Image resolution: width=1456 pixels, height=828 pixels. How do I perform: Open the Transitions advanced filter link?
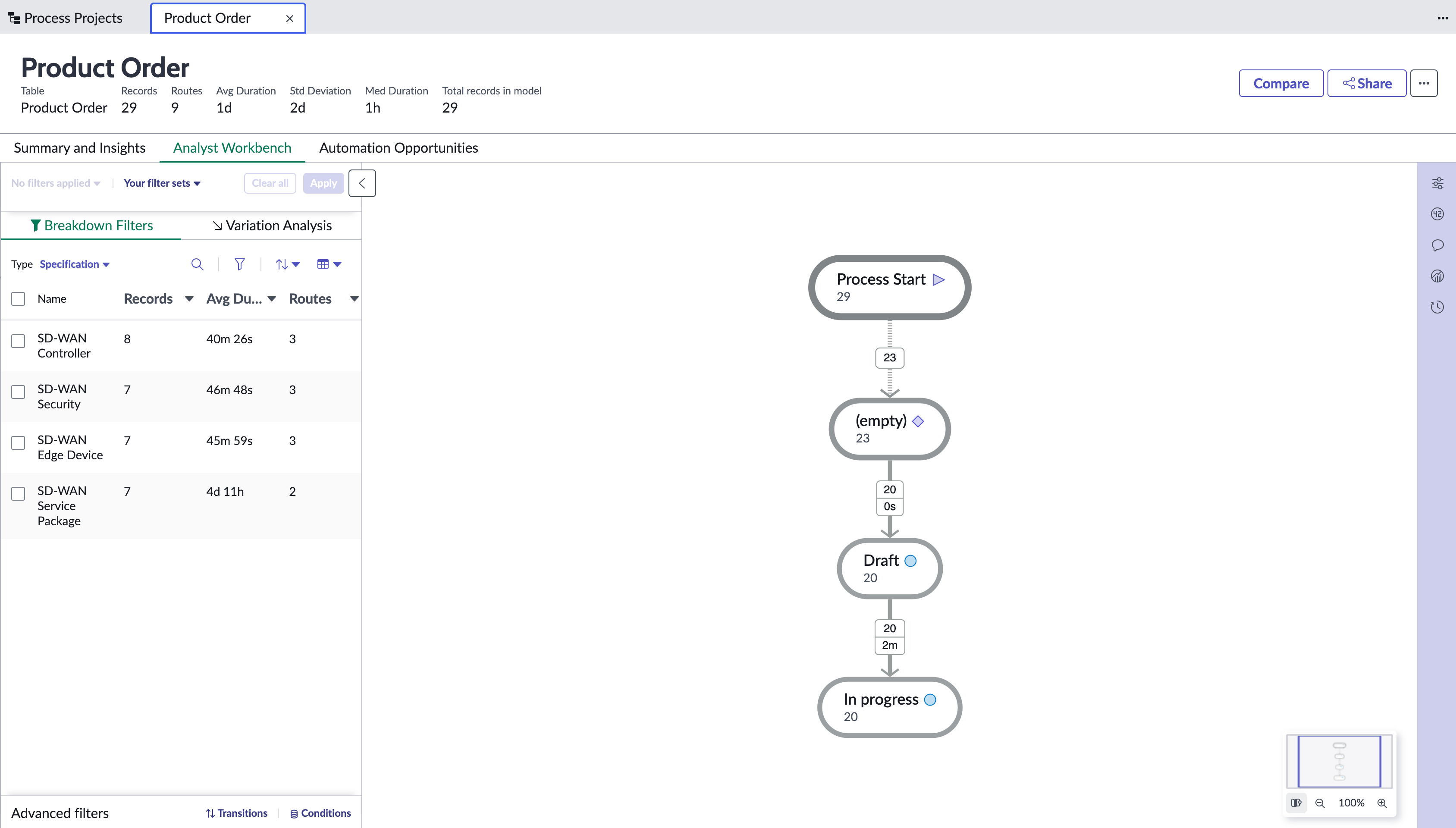[236, 813]
